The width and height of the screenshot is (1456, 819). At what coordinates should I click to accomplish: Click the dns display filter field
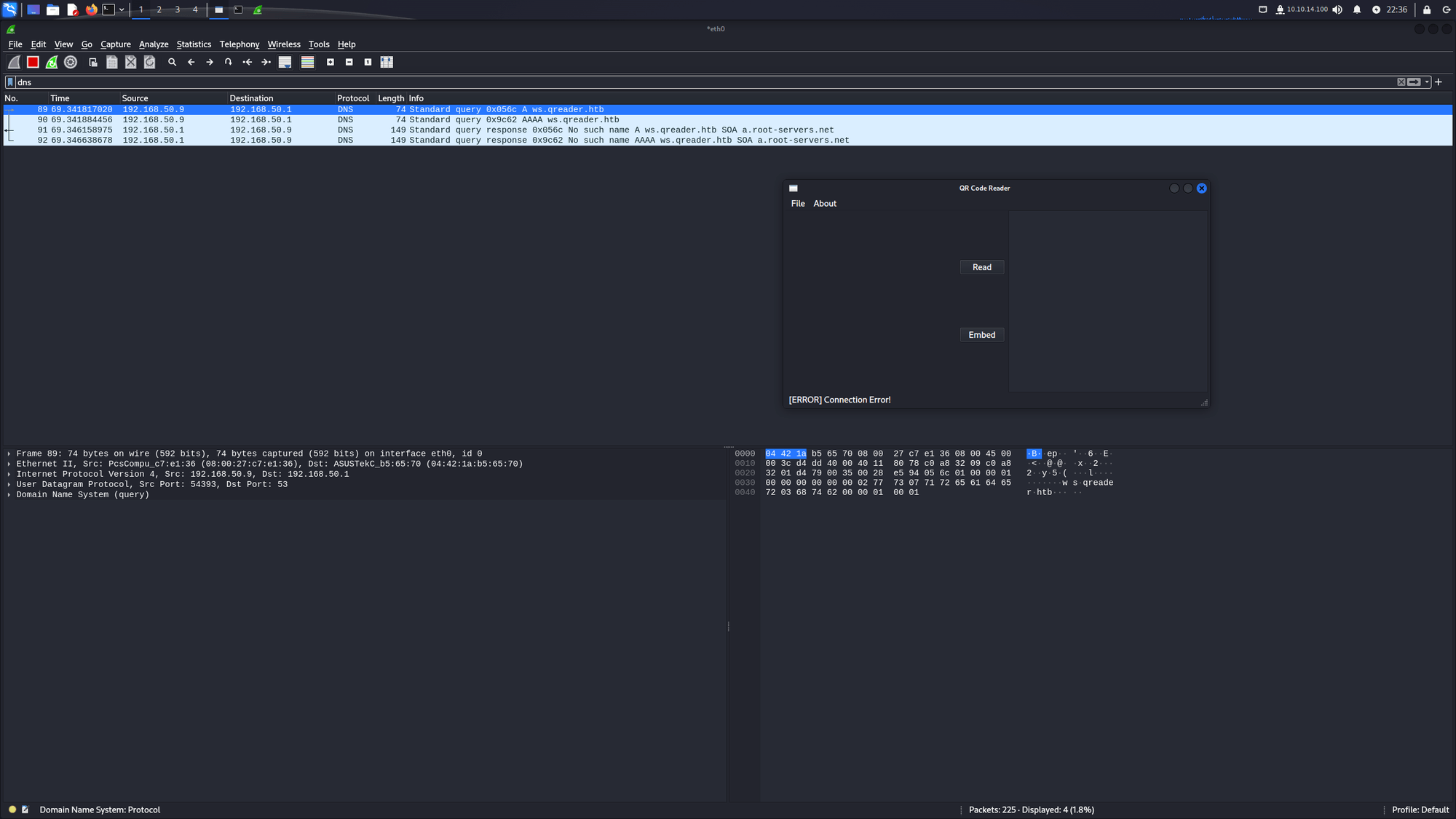705,82
